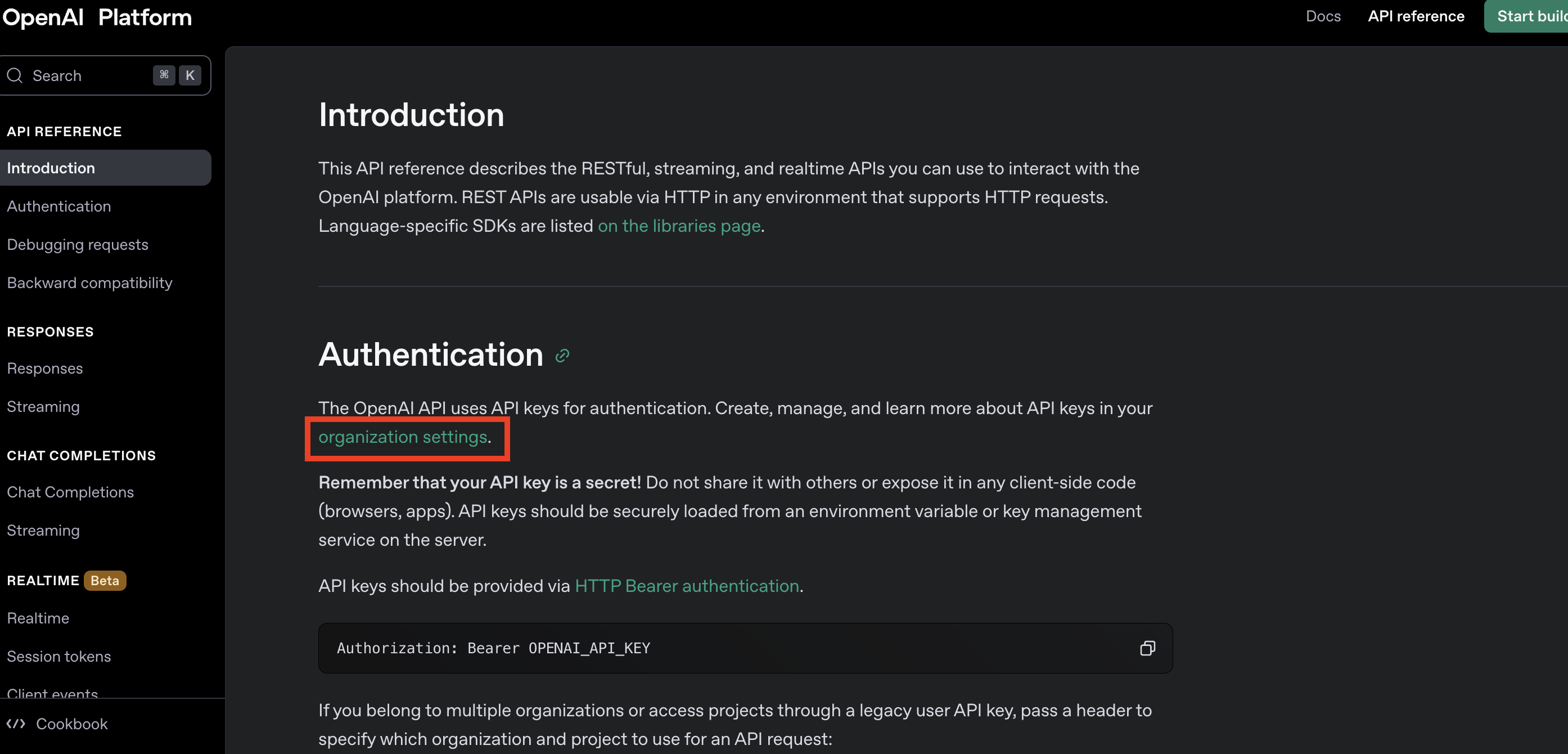Viewport: 1568px width, 754px height.
Task: Click the search magnifier icon
Action: click(15, 75)
